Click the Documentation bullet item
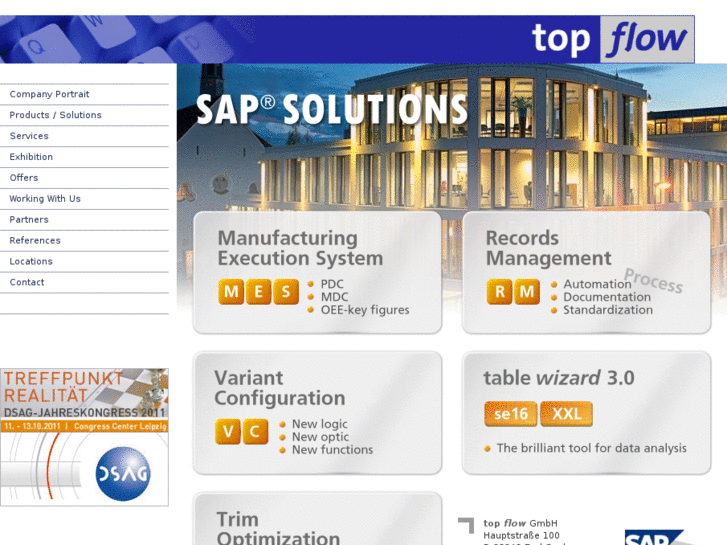Viewport: 727px width, 545px height. (607, 297)
